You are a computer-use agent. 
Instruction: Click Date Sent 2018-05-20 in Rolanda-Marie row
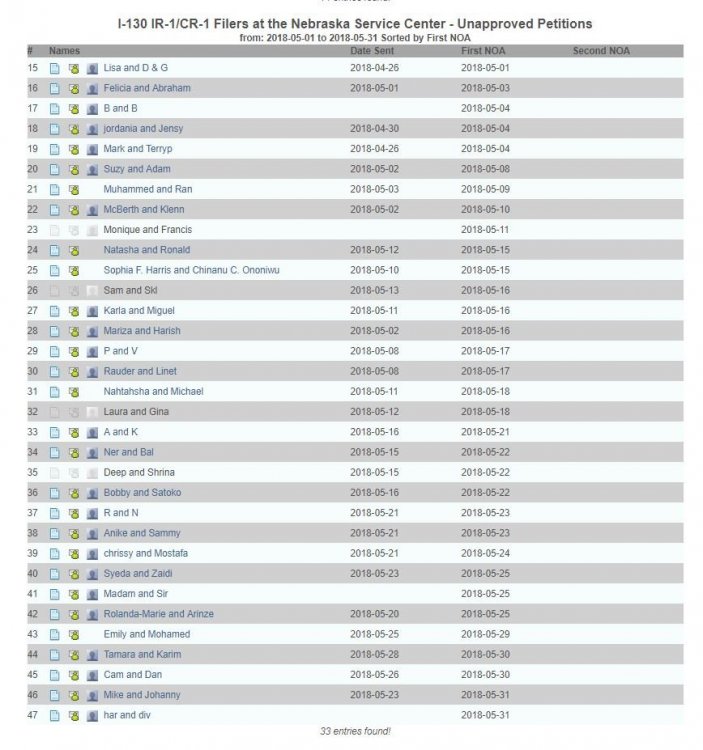click(x=374, y=614)
